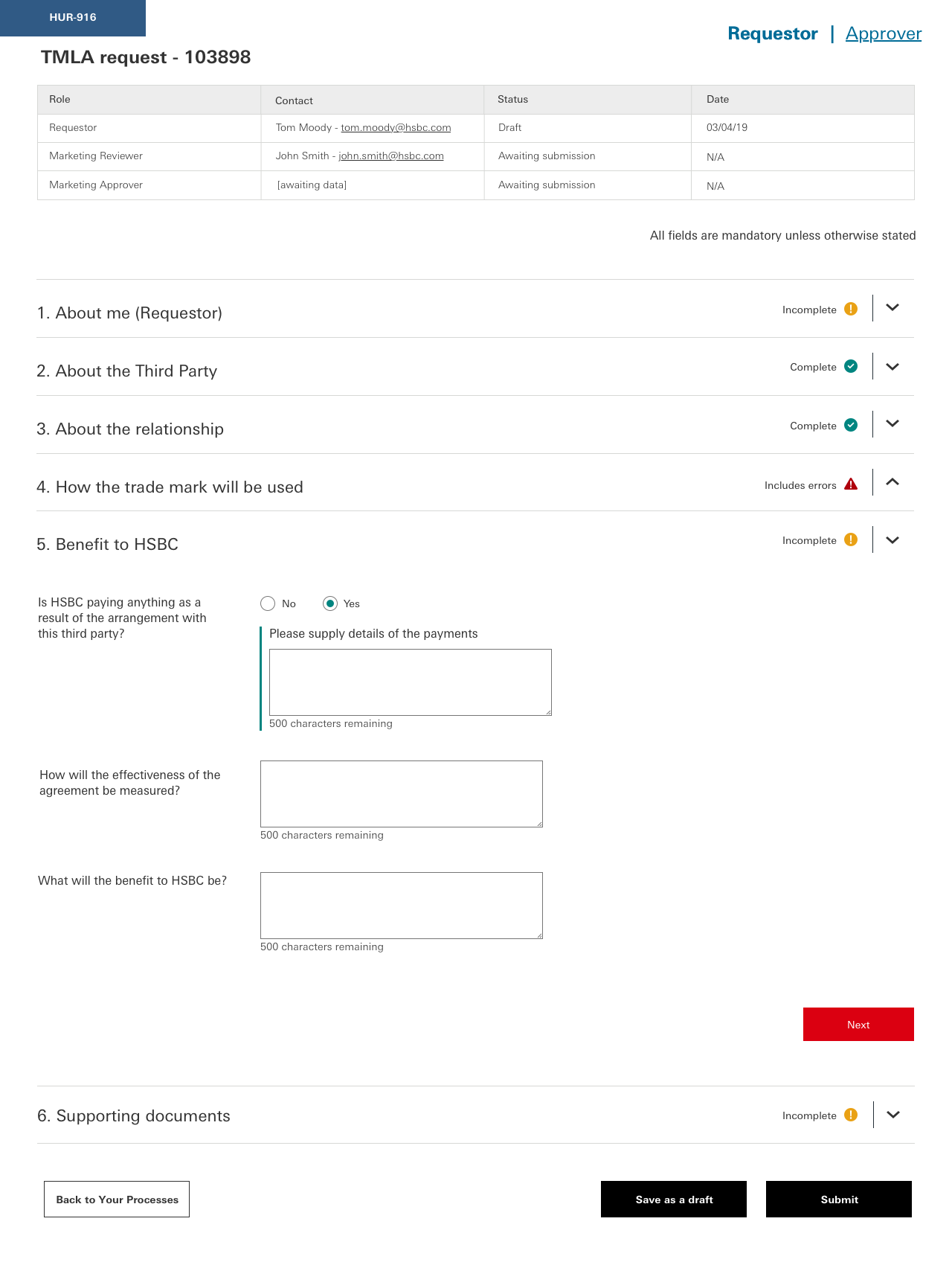Viewport: 952px width, 1265px height.
Task: Click the Incomplete icon for Supporting documents
Action: (851, 1115)
